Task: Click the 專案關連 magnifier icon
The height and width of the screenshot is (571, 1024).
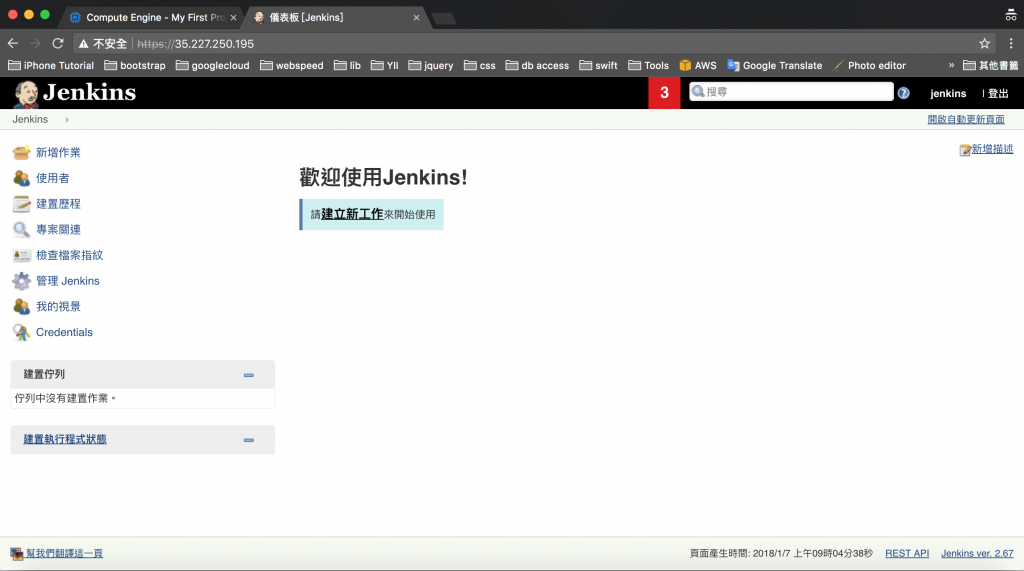Action: (x=21, y=229)
